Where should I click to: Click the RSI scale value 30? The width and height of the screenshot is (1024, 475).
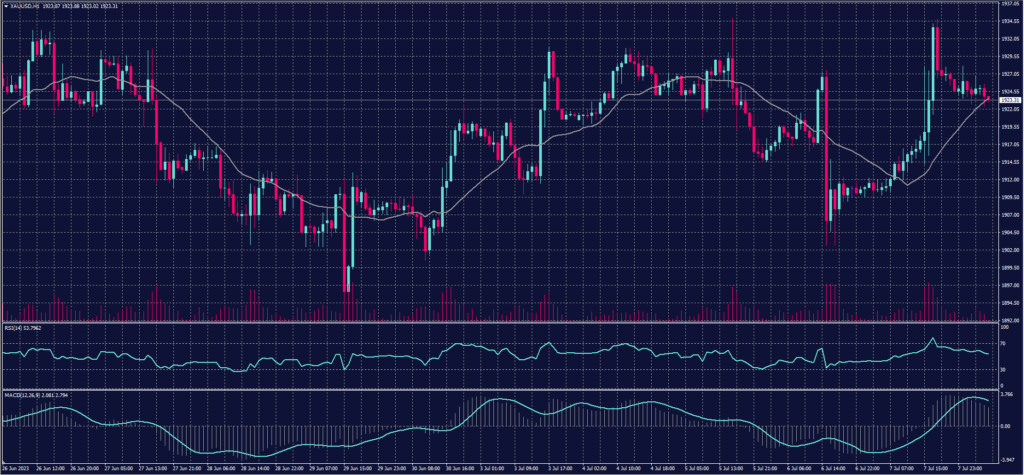[1004, 369]
